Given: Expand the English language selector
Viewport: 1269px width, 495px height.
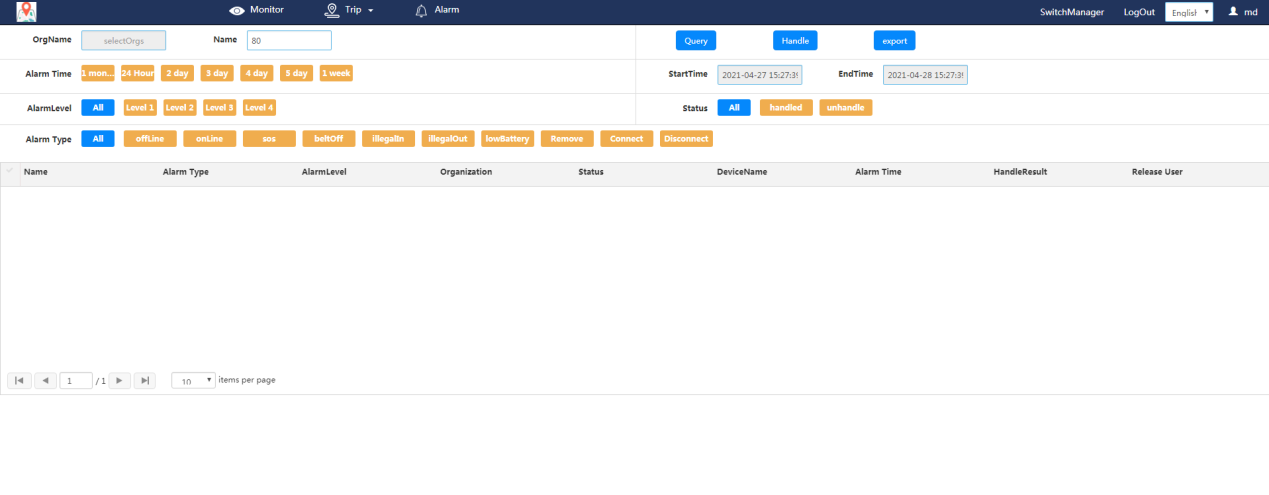Looking at the screenshot, I should point(1188,12).
